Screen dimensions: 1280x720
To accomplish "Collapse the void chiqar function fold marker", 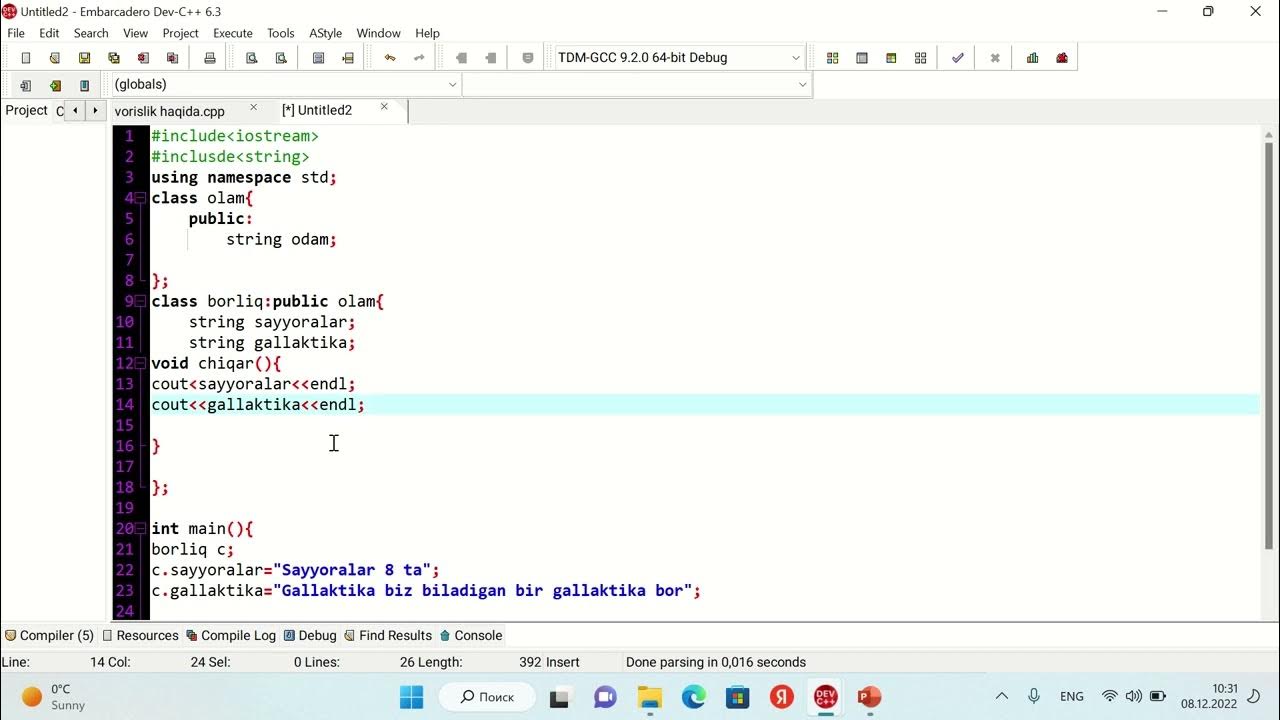I will click(x=141, y=363).
